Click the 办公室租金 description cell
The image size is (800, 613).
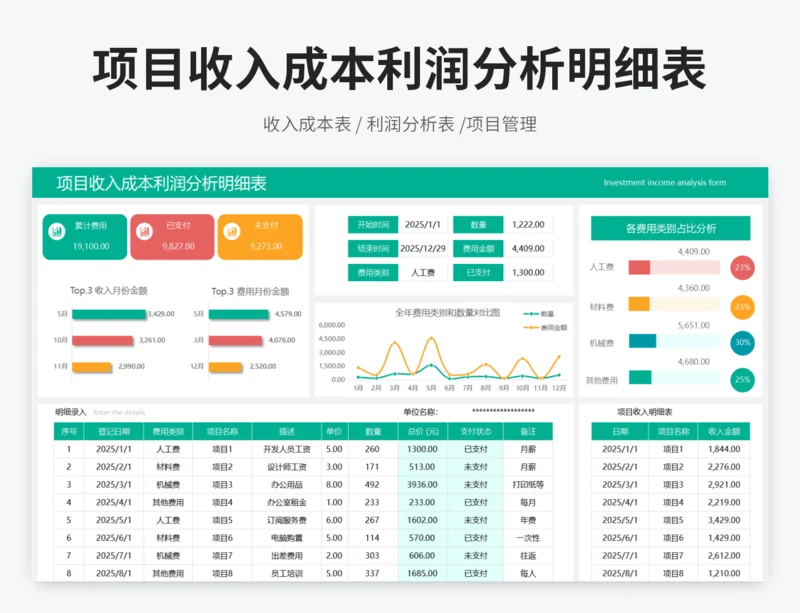point(287,503)
